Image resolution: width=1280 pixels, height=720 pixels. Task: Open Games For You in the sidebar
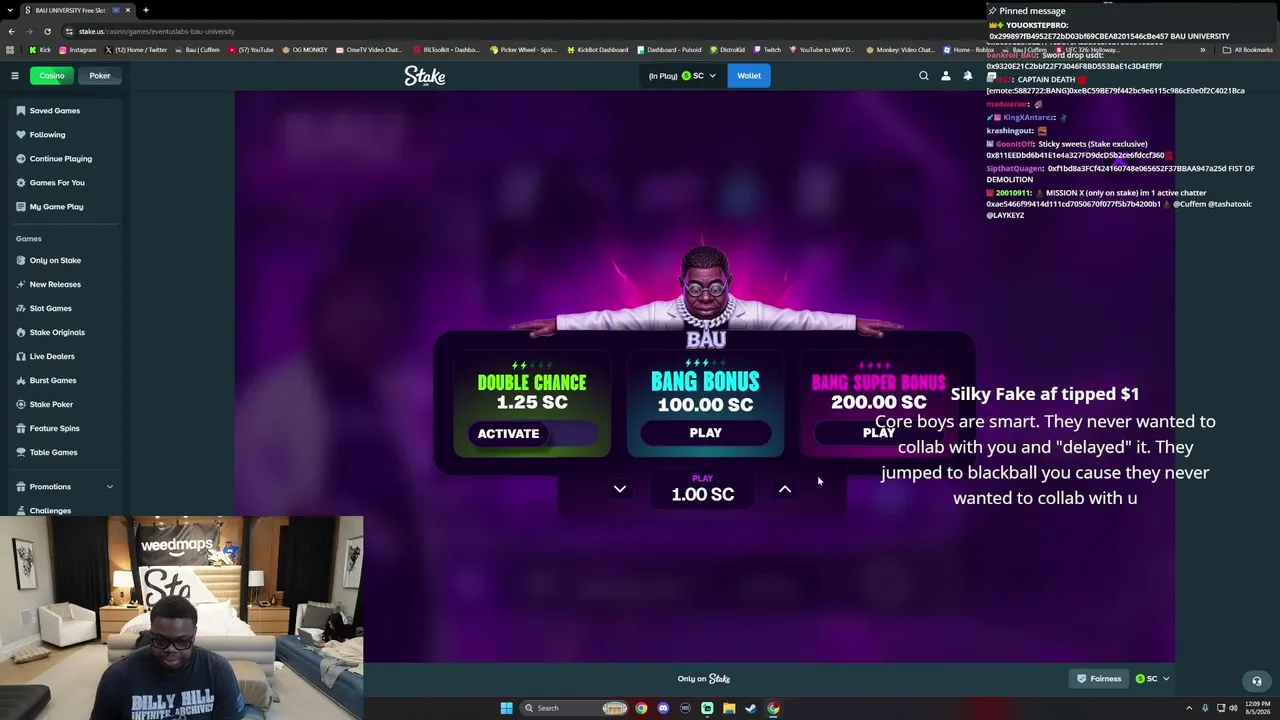click(65, 183)
